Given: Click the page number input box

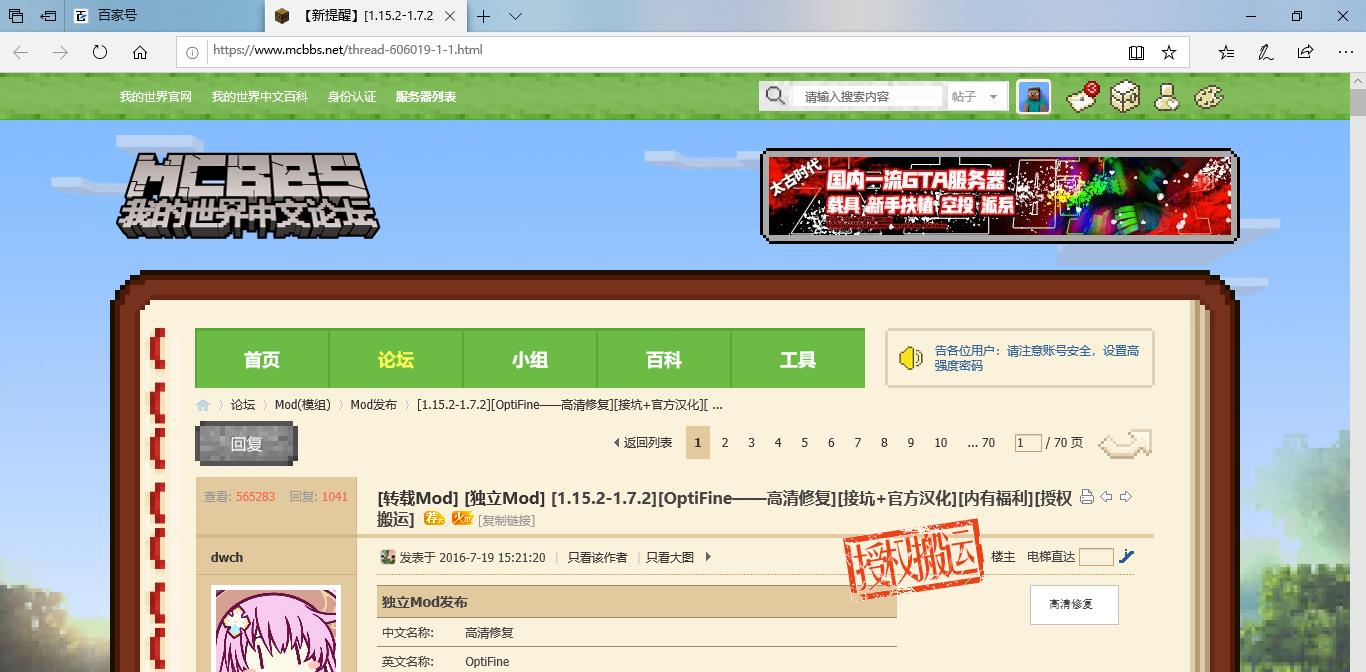Looking at the screenshot, I should (x=1028, y=442).
